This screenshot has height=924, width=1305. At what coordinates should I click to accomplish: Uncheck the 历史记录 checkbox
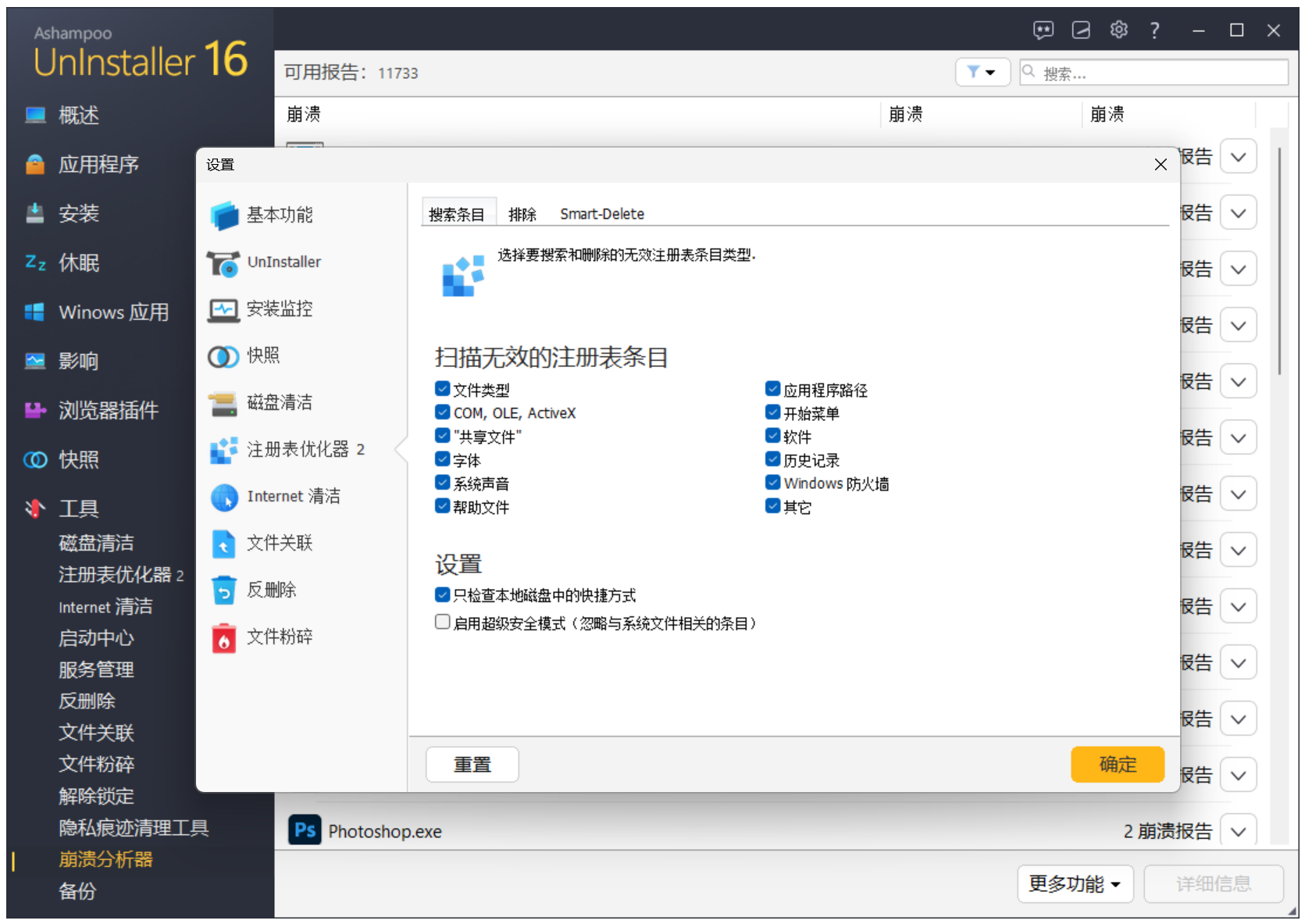coord(773,459)
